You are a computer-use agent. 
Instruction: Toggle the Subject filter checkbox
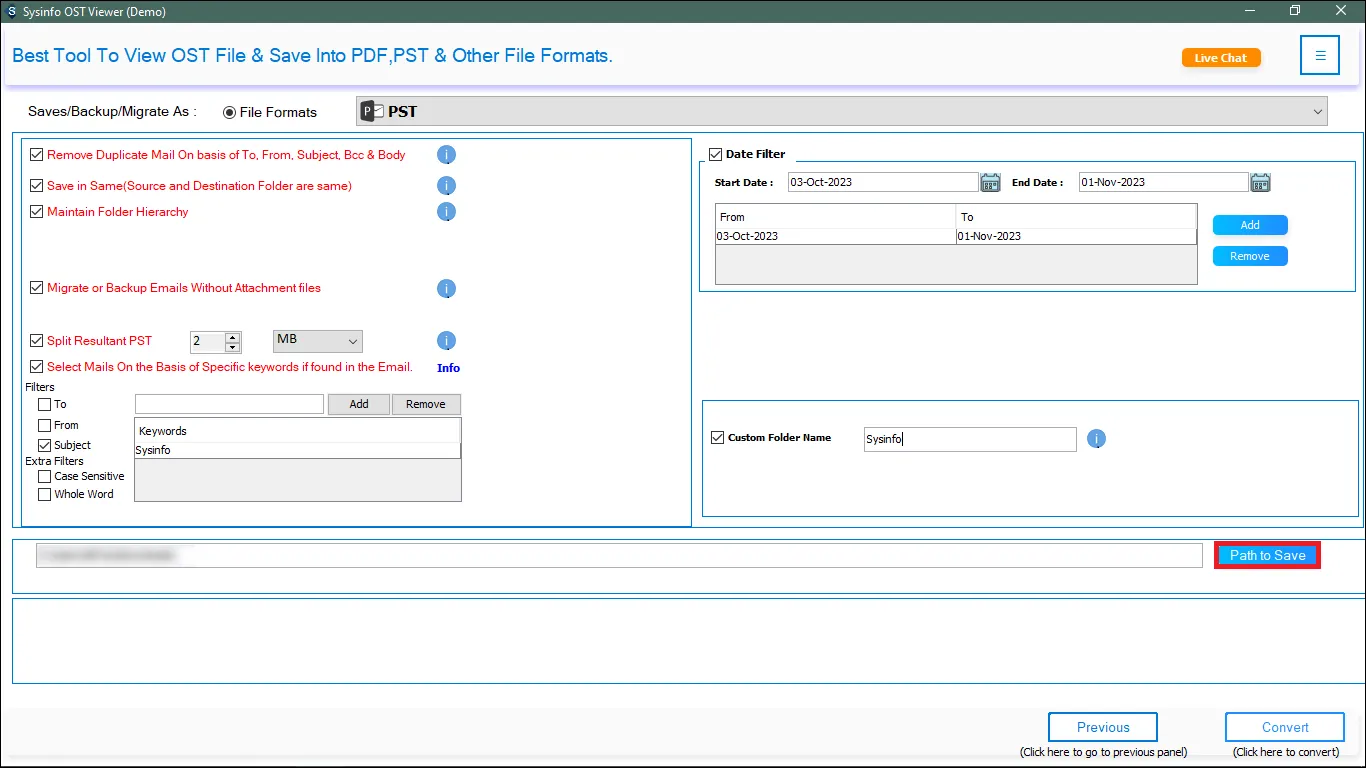pos(44,445)
